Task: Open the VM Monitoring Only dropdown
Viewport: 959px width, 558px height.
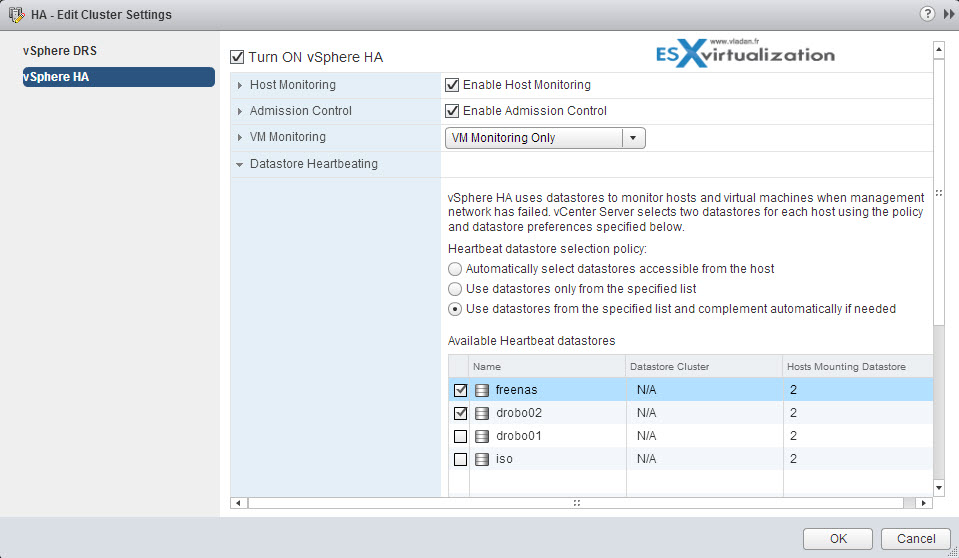Action: click(545, 138)
